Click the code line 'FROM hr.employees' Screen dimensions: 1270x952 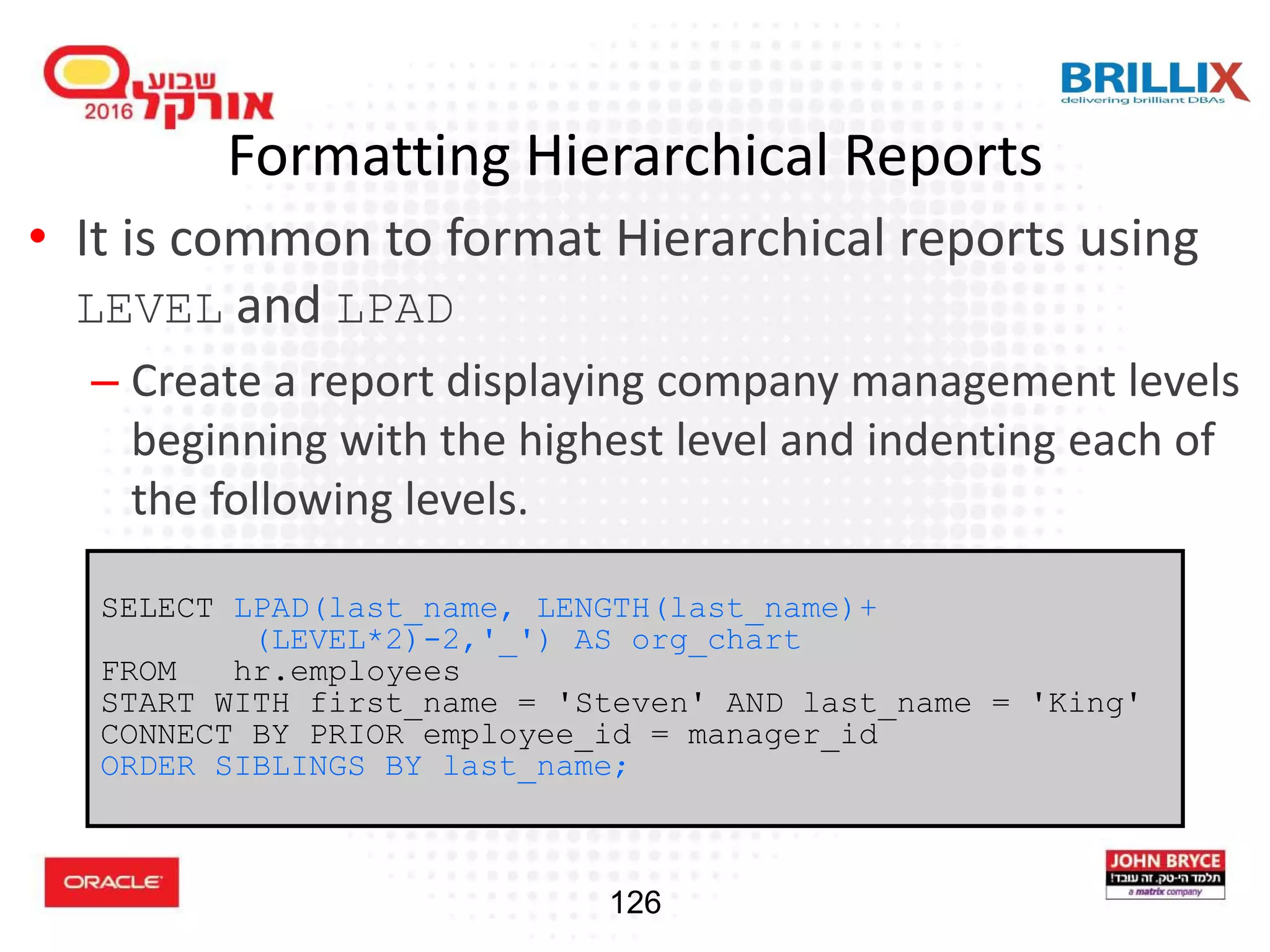tap(280, 672)
